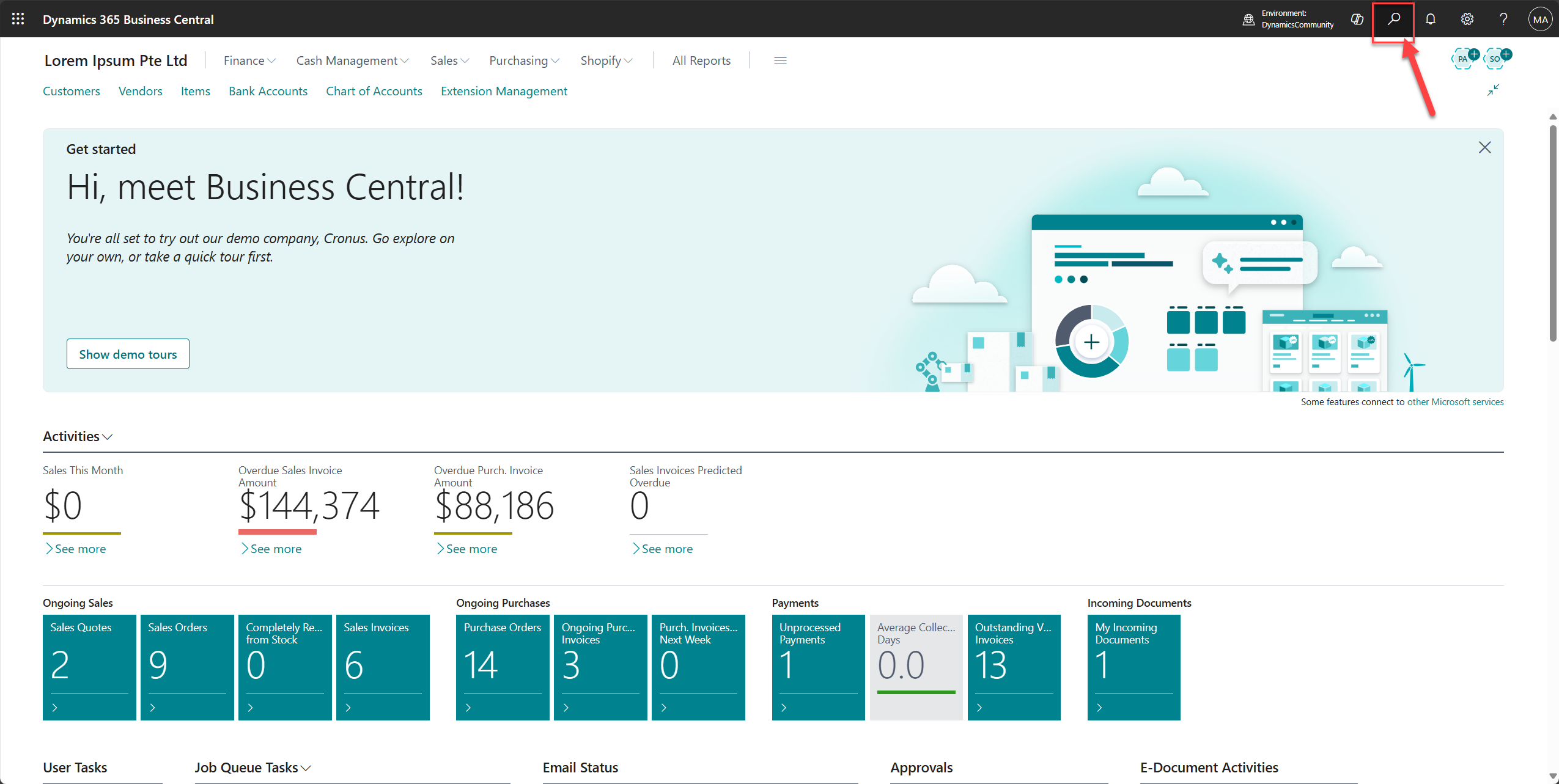1559x784 pixels.
Task: Click Show demo tours button
Action: click(128, 354)
